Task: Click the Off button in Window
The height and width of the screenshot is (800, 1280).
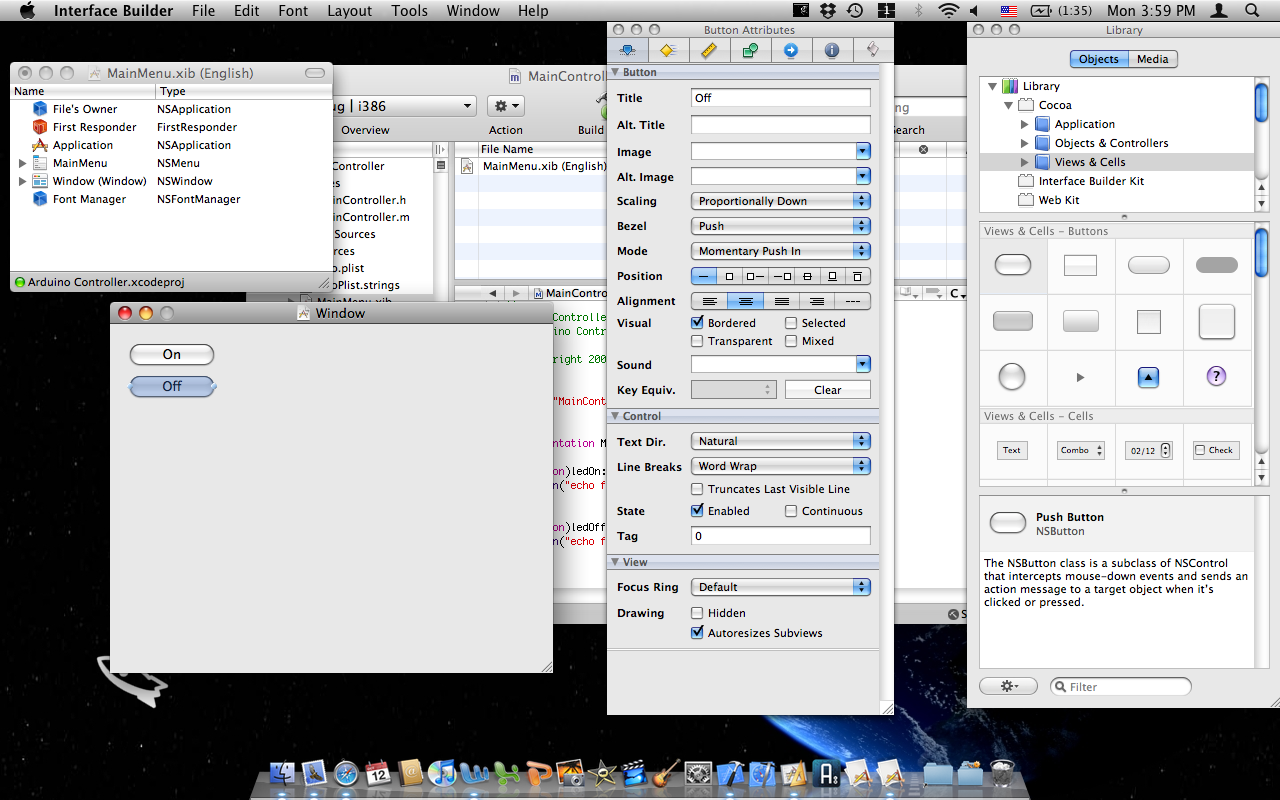Action: point(172,386)
